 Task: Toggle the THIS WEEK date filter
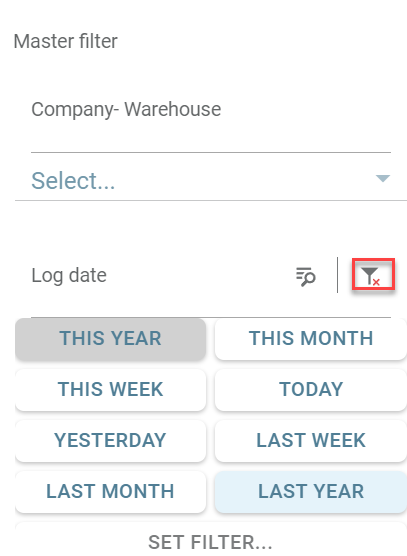pos(111,389)
